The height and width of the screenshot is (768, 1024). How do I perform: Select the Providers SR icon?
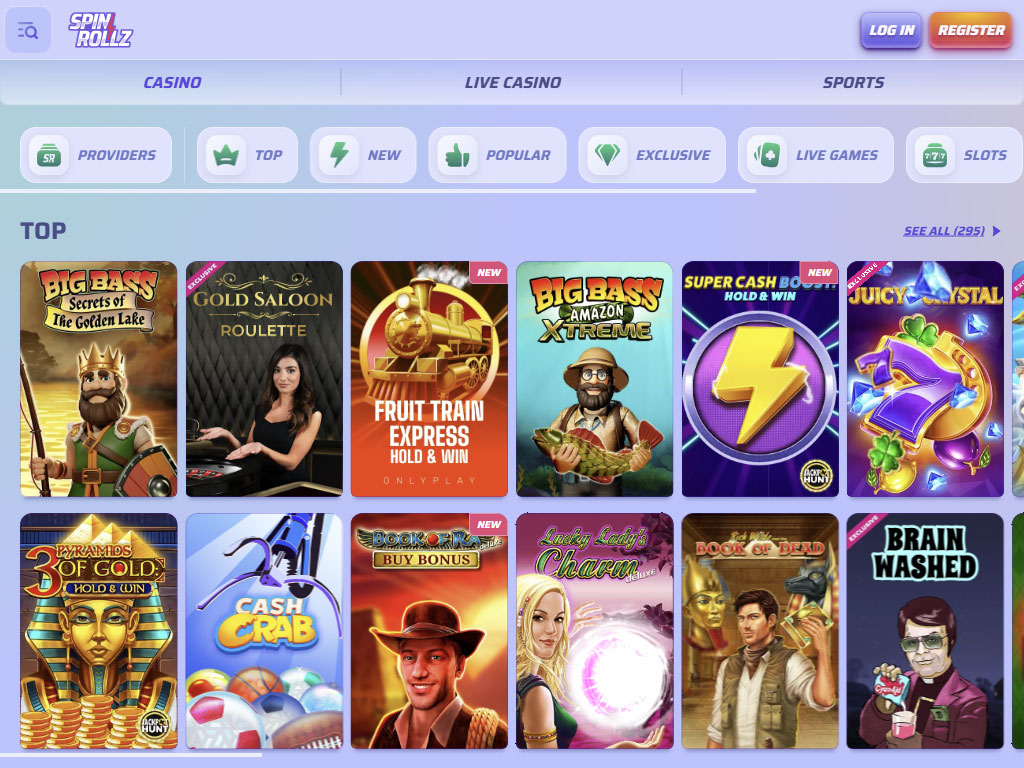[49, 155]
